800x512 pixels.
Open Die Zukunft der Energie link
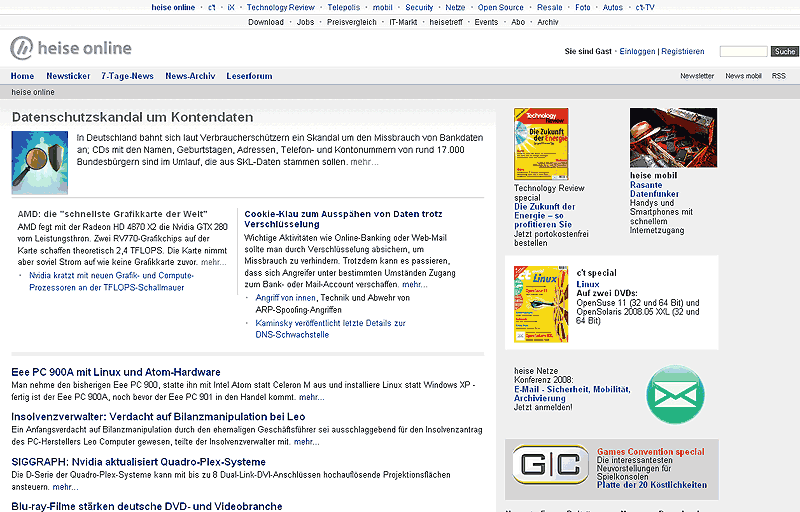pyautogui.click(x=544, y=216)
